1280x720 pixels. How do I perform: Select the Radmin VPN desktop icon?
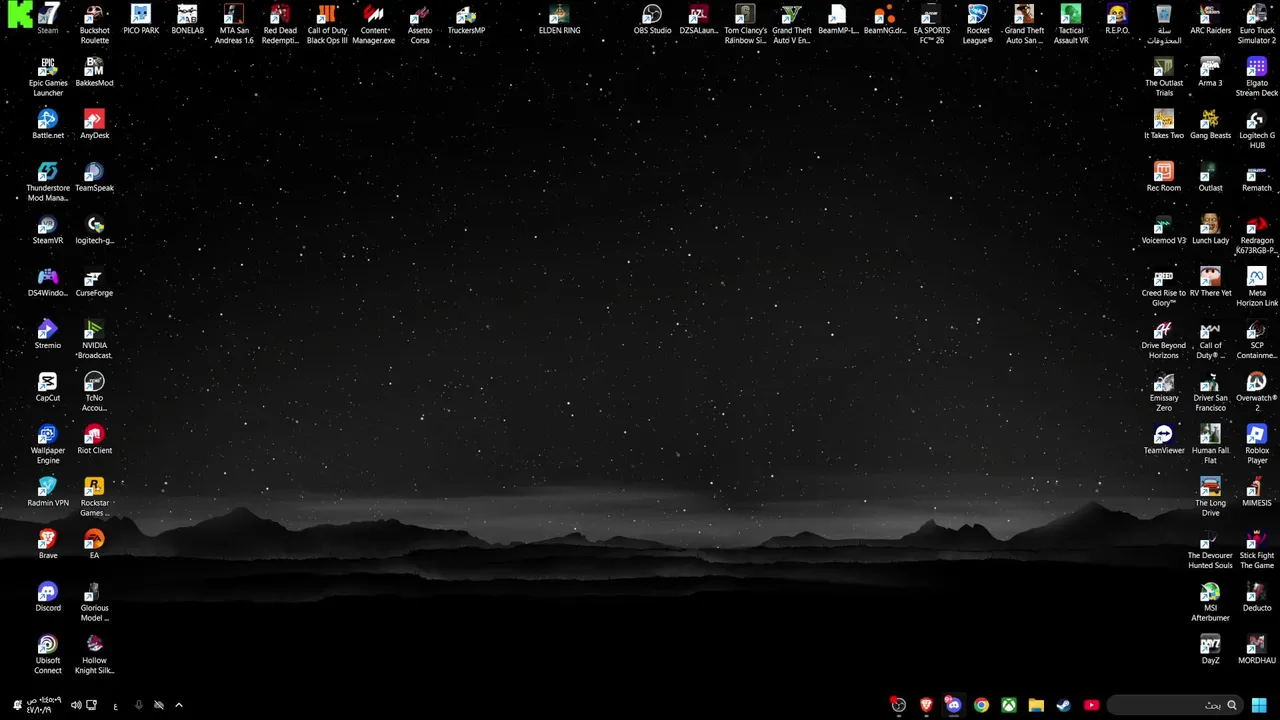(x=48, y=492)
